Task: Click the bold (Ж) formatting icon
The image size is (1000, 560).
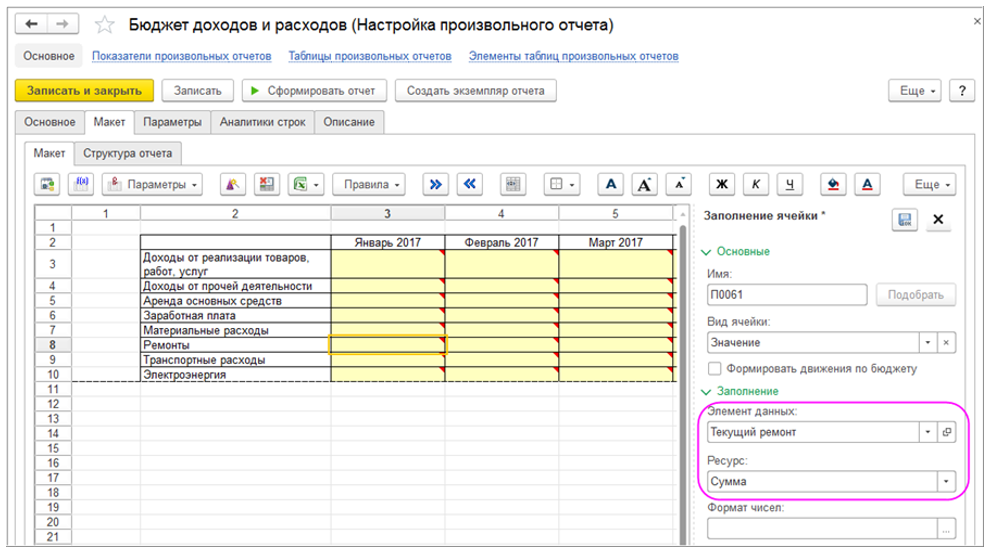Action: 722,184
